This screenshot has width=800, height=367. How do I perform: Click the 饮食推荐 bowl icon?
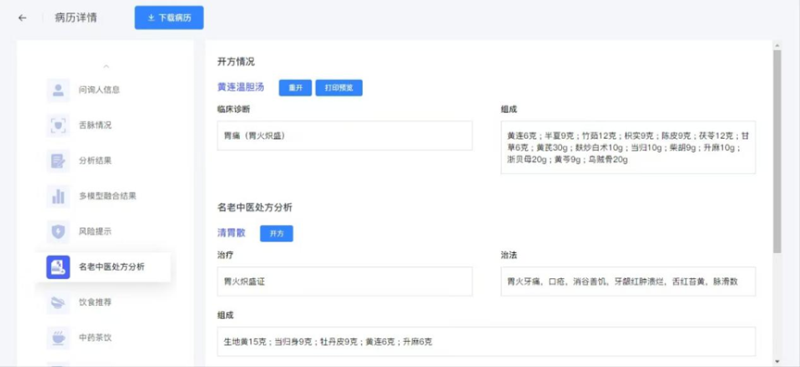click(58, 302)
